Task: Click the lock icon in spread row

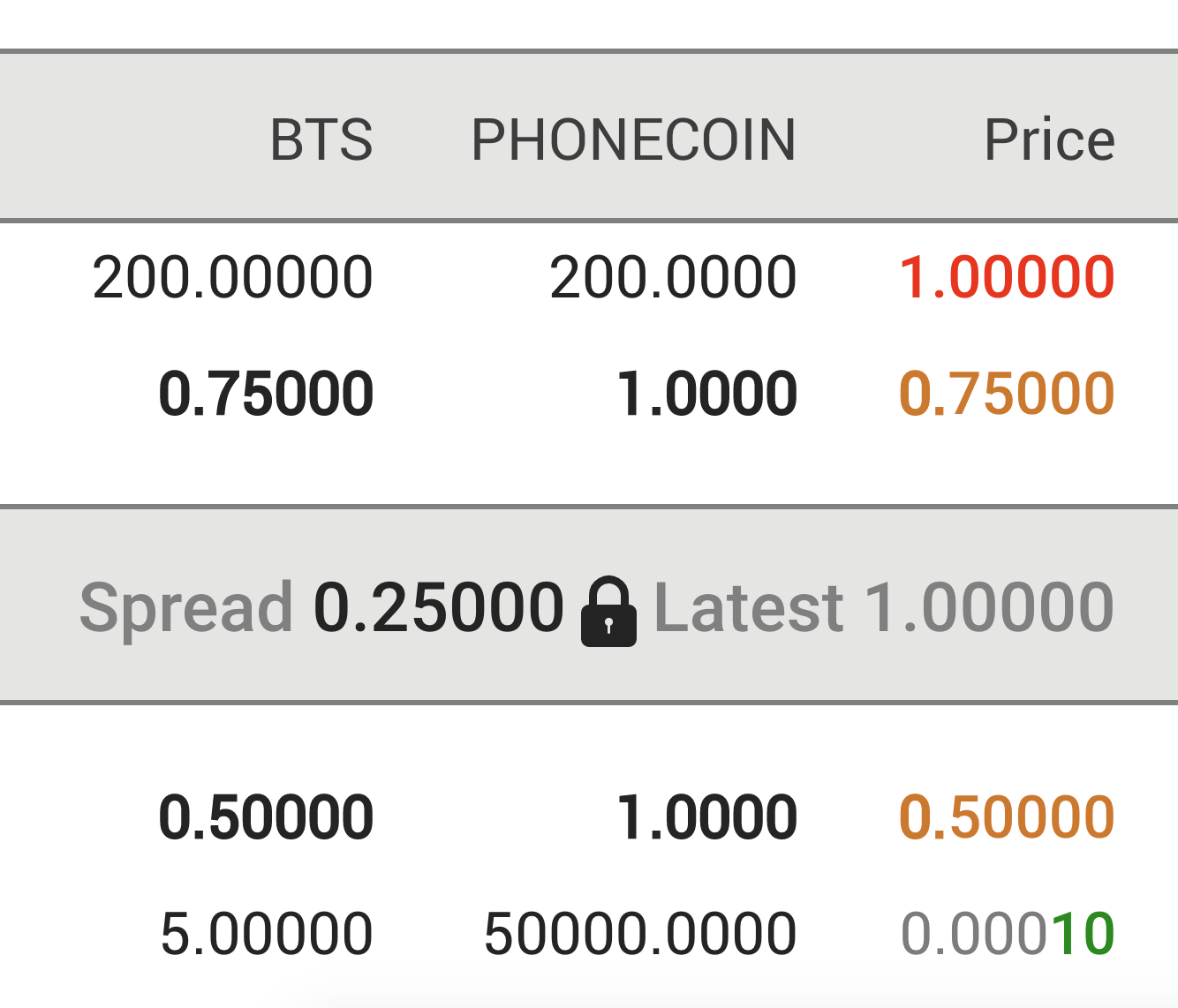Action: pos(608,611)
